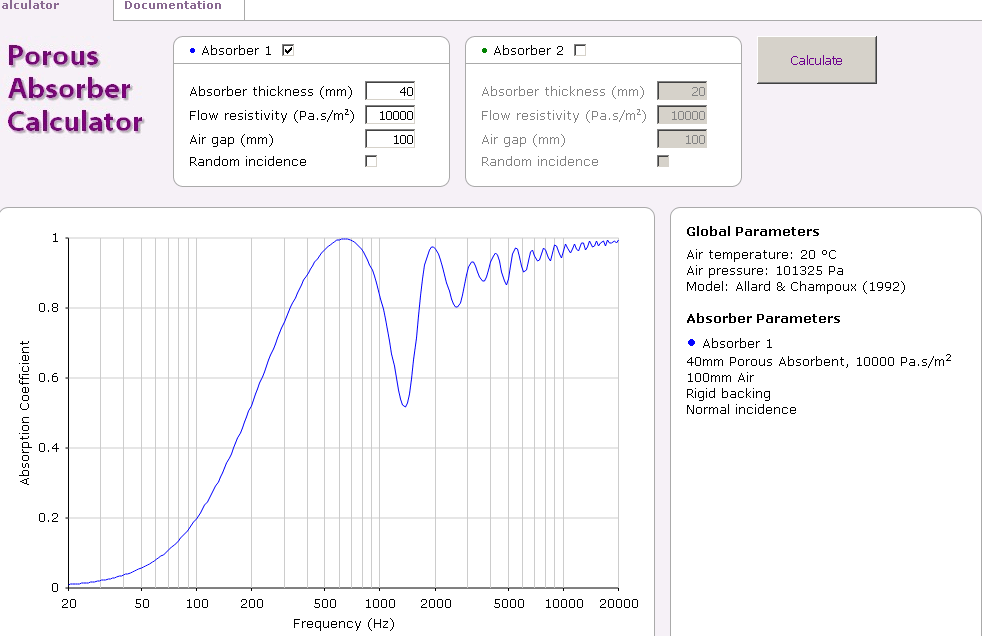The image size is (982, 636).
Task: Click the 0.4 tick label on absorption axis
Action: [x=48, y=448]
